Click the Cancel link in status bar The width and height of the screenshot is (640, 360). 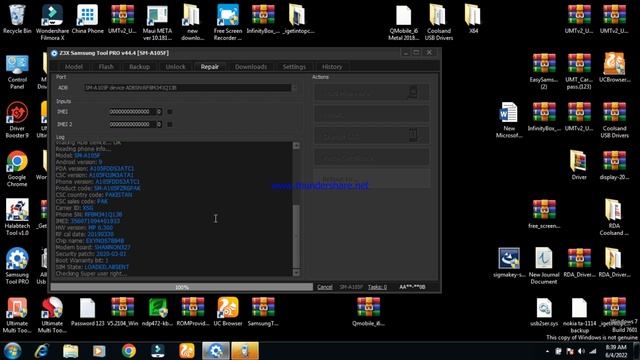tap(325, 287)
